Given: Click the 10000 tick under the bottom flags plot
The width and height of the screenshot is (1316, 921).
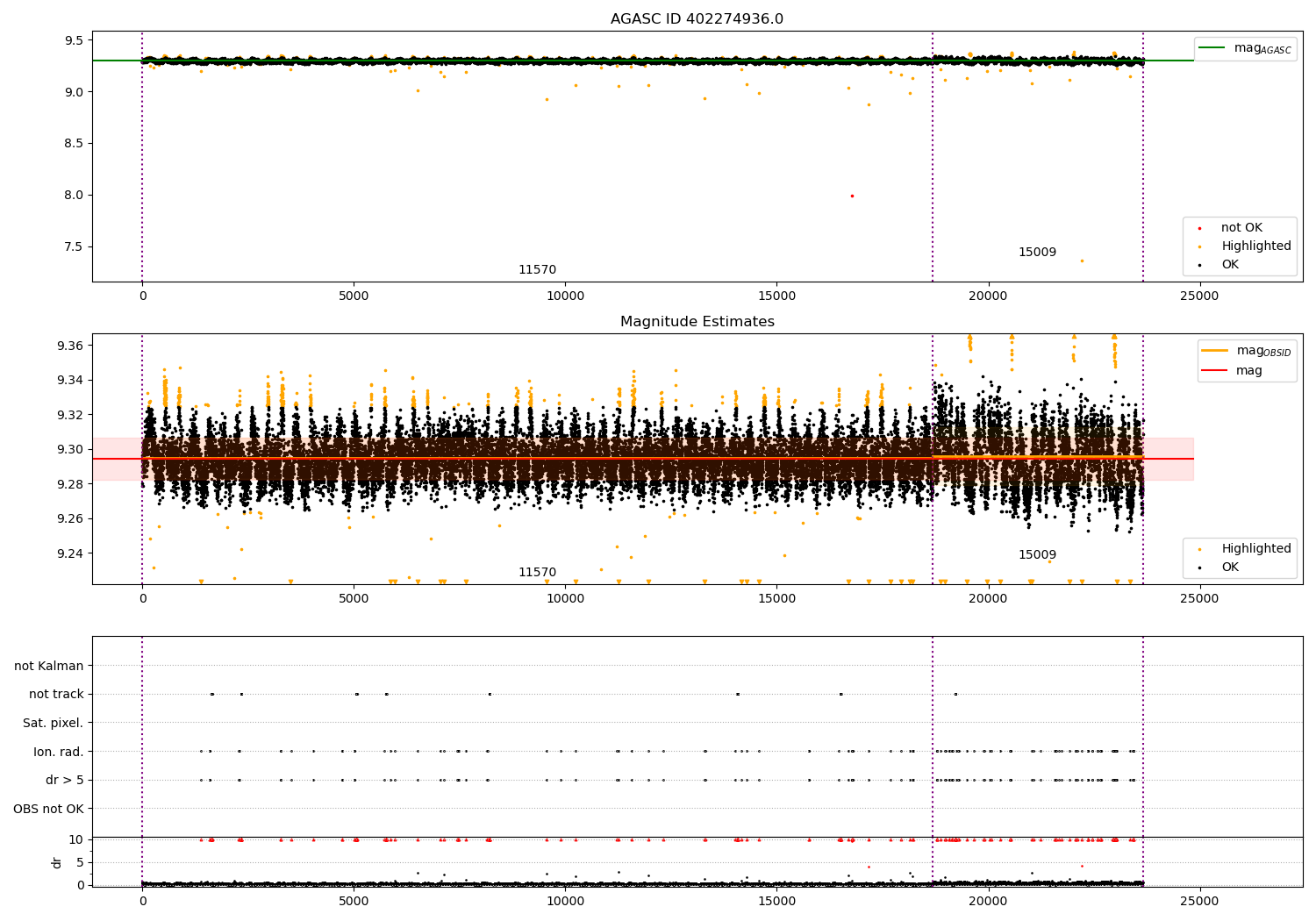Looking at the screenshot, I should [x=565, y=901].
